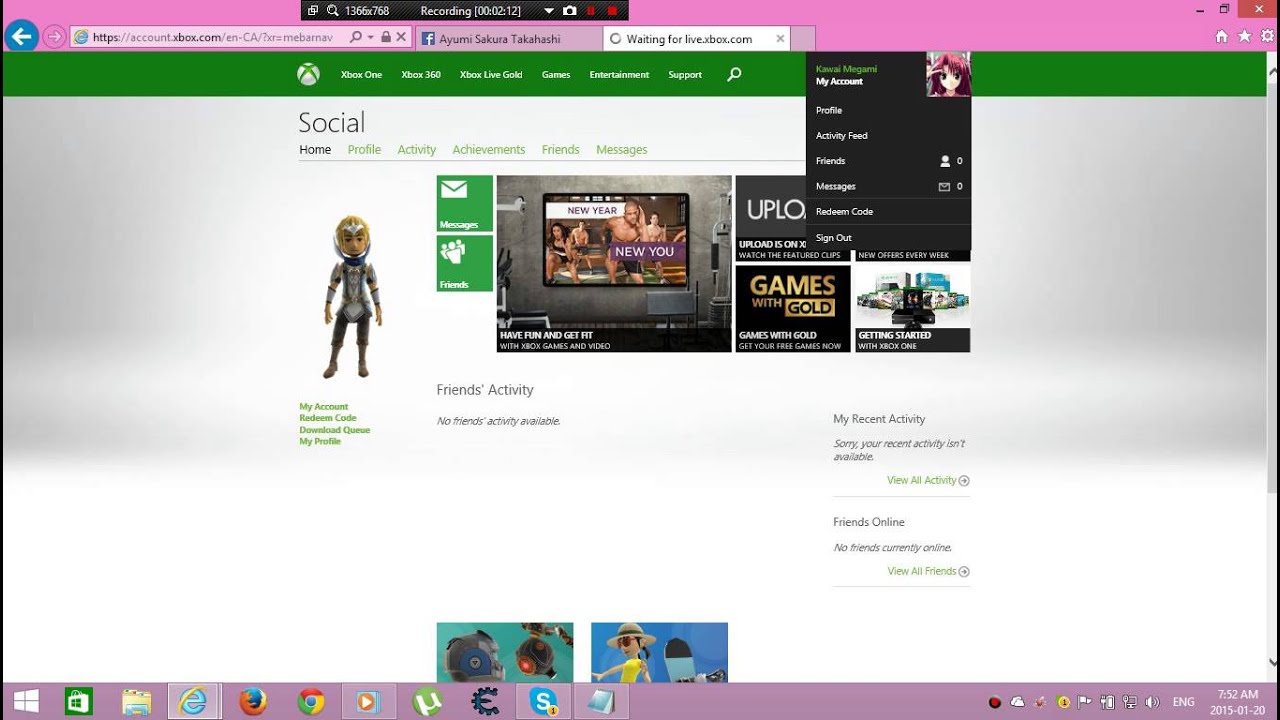Open Support nav menu
The image size is (1280, 720).
tap(685, 75)
